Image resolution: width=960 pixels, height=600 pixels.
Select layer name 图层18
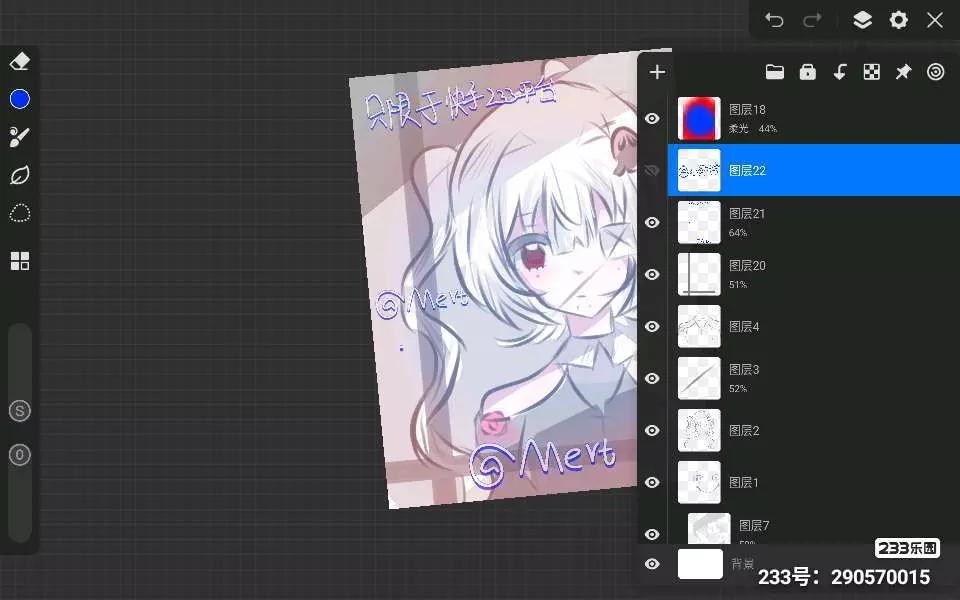pos(747,110)
